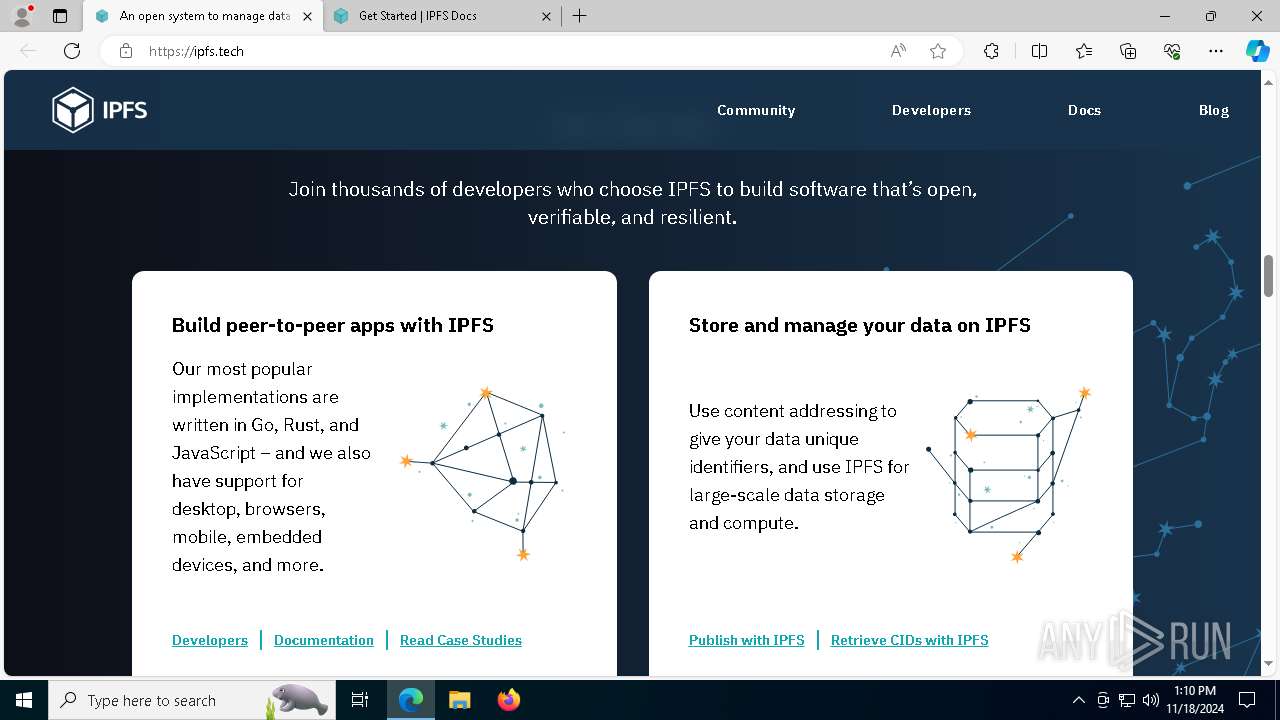Open the taskbar clock and date
The height and width of the screenshot is (720, 1280).
(1194, 700)
